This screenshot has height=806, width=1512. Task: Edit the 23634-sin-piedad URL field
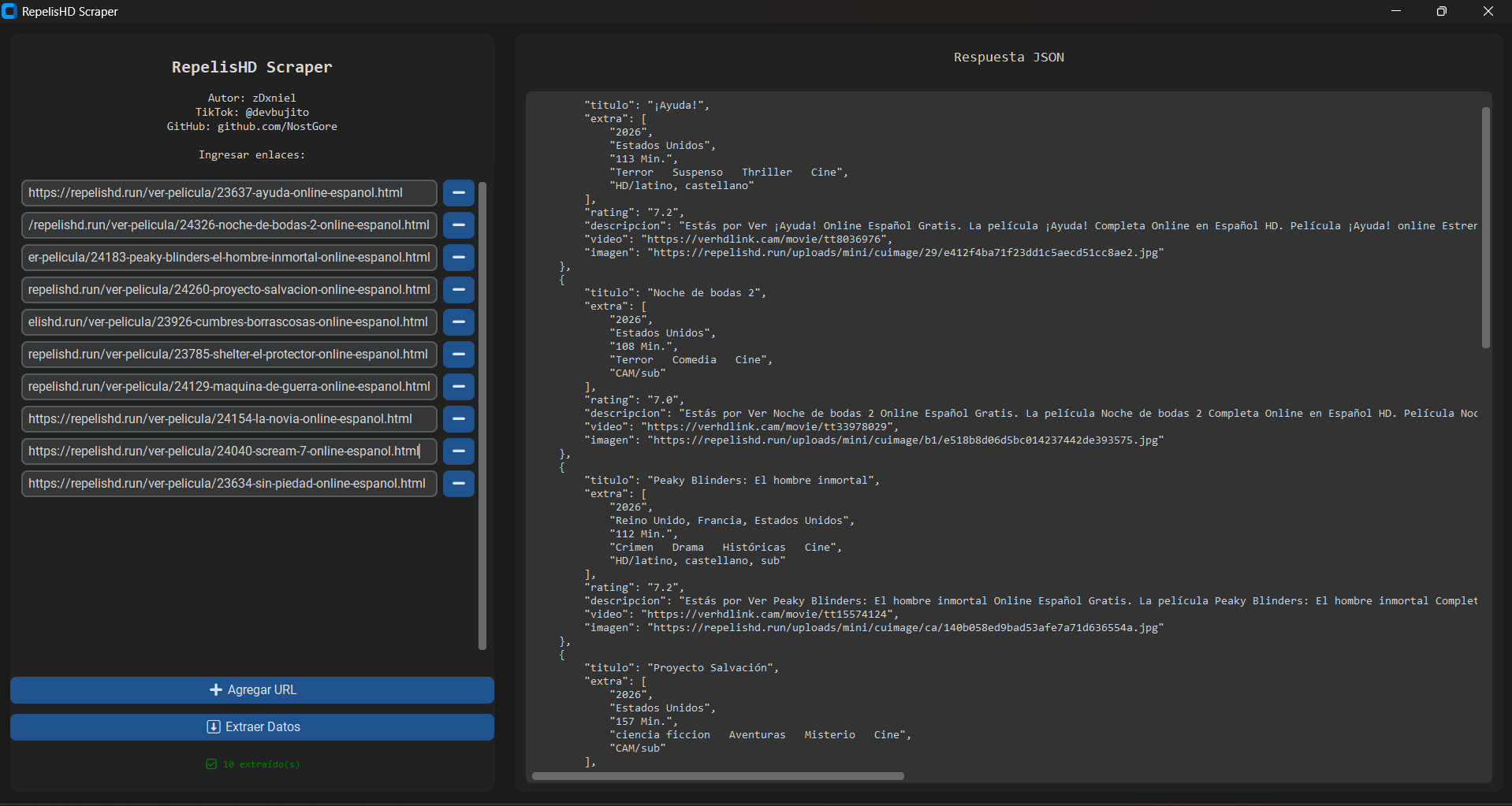pos(229,484)
